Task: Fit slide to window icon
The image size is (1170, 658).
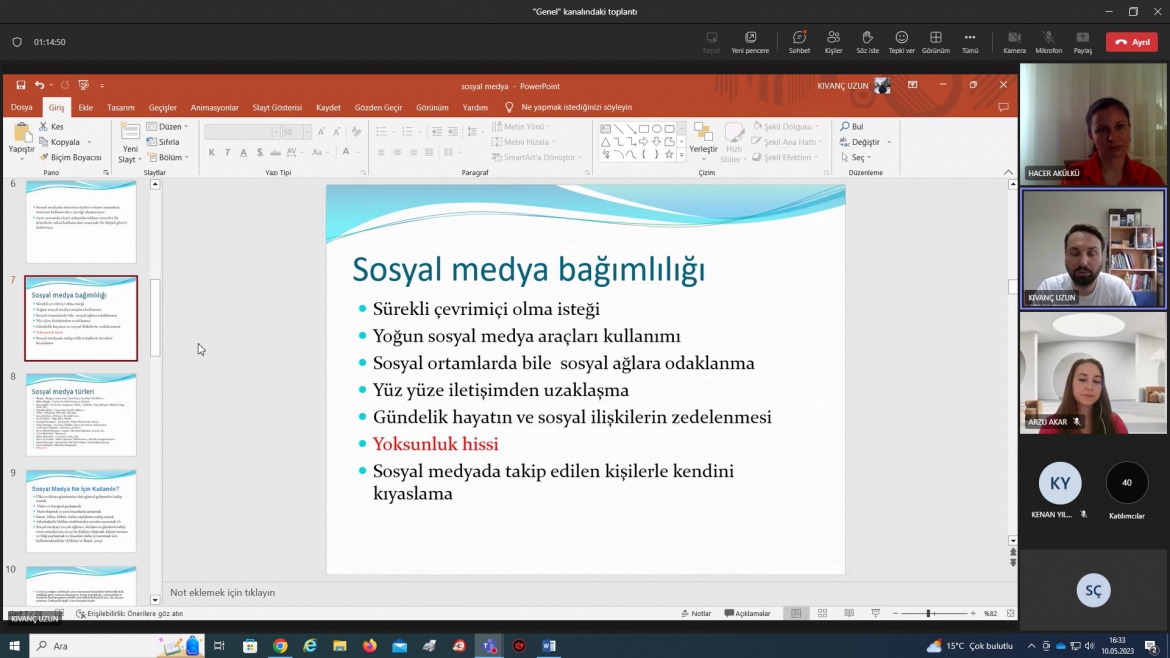Action: pyautogui.click(x=1010, y=613)
